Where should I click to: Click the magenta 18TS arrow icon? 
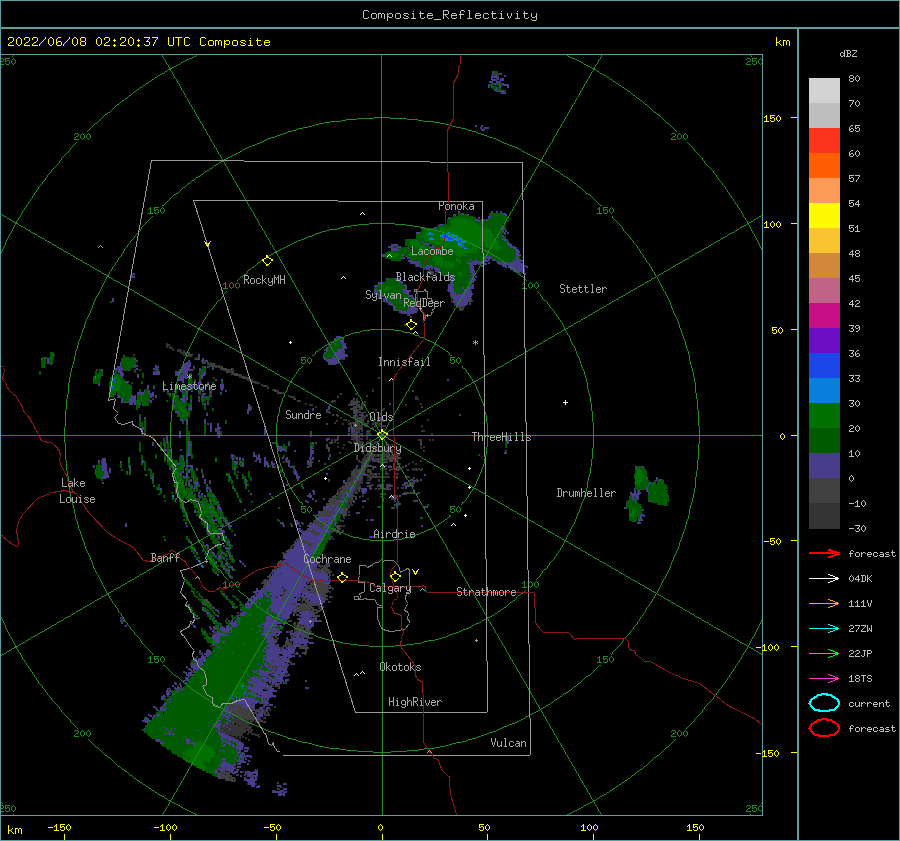(824, 679)
